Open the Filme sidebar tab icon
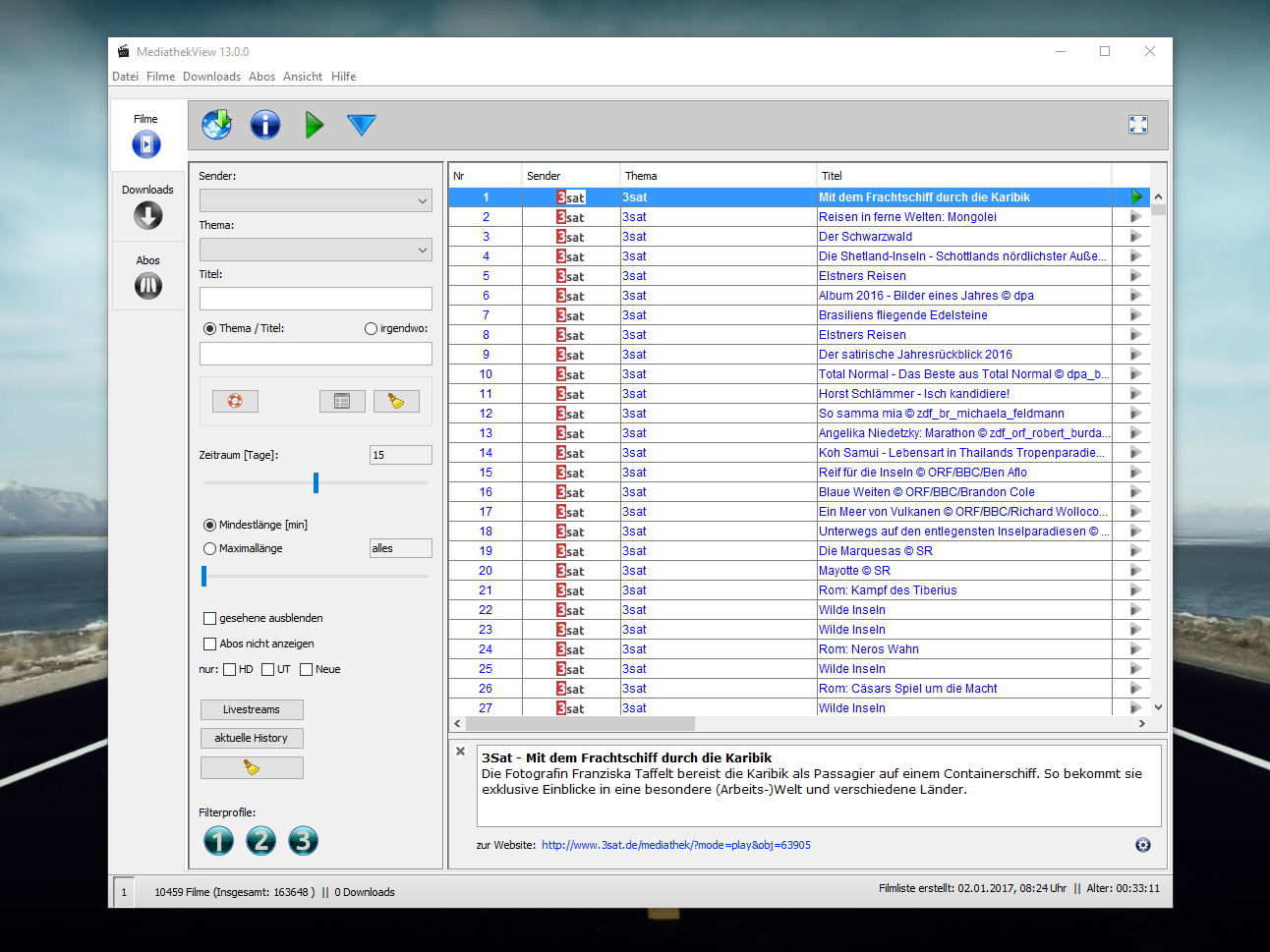The height and width of the screenshot is (952, 1270). (146, 144)
